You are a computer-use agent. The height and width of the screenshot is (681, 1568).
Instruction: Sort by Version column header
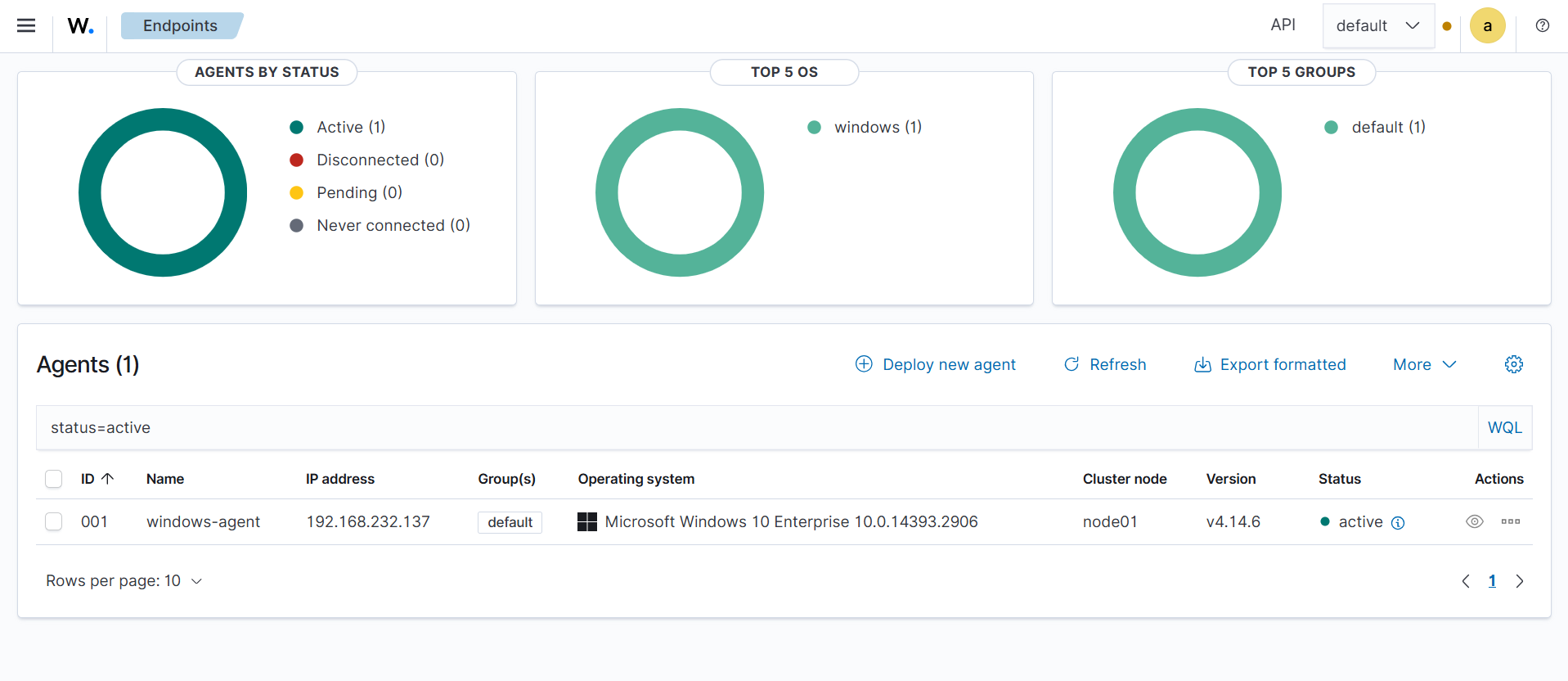(1231, 479)
